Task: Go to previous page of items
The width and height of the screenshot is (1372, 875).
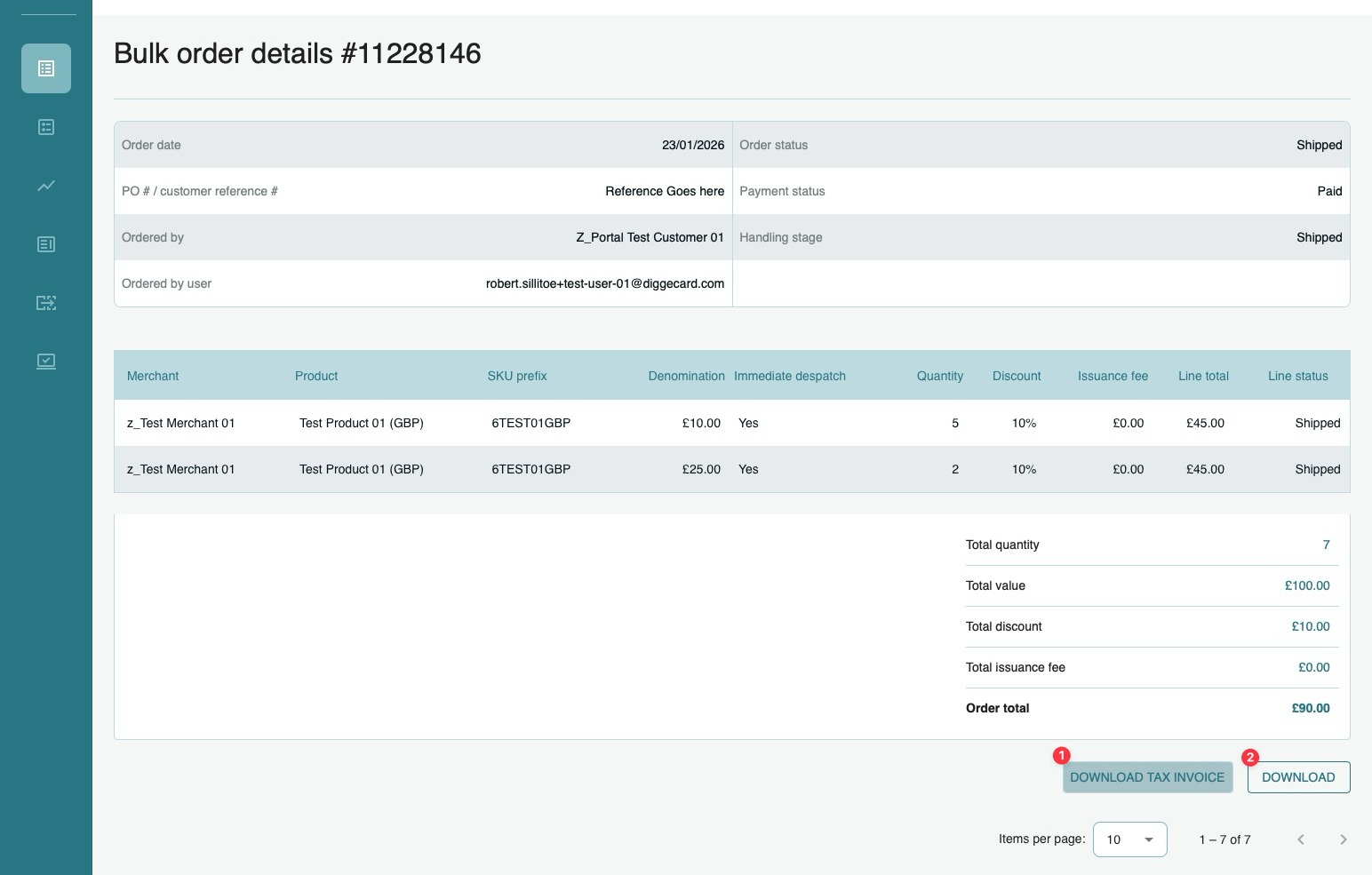Action: coord(1301,839)
